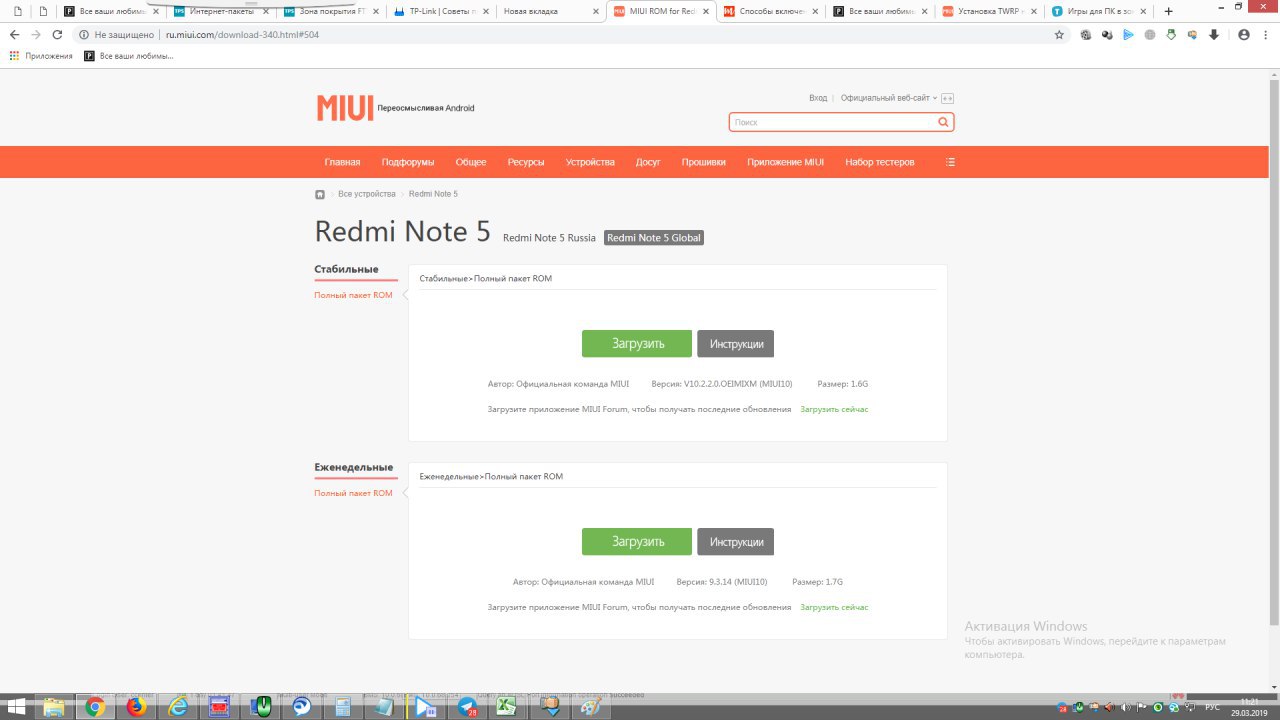Close the Новая вкладка tab
1280x720 pixels.
coord(597,12)
